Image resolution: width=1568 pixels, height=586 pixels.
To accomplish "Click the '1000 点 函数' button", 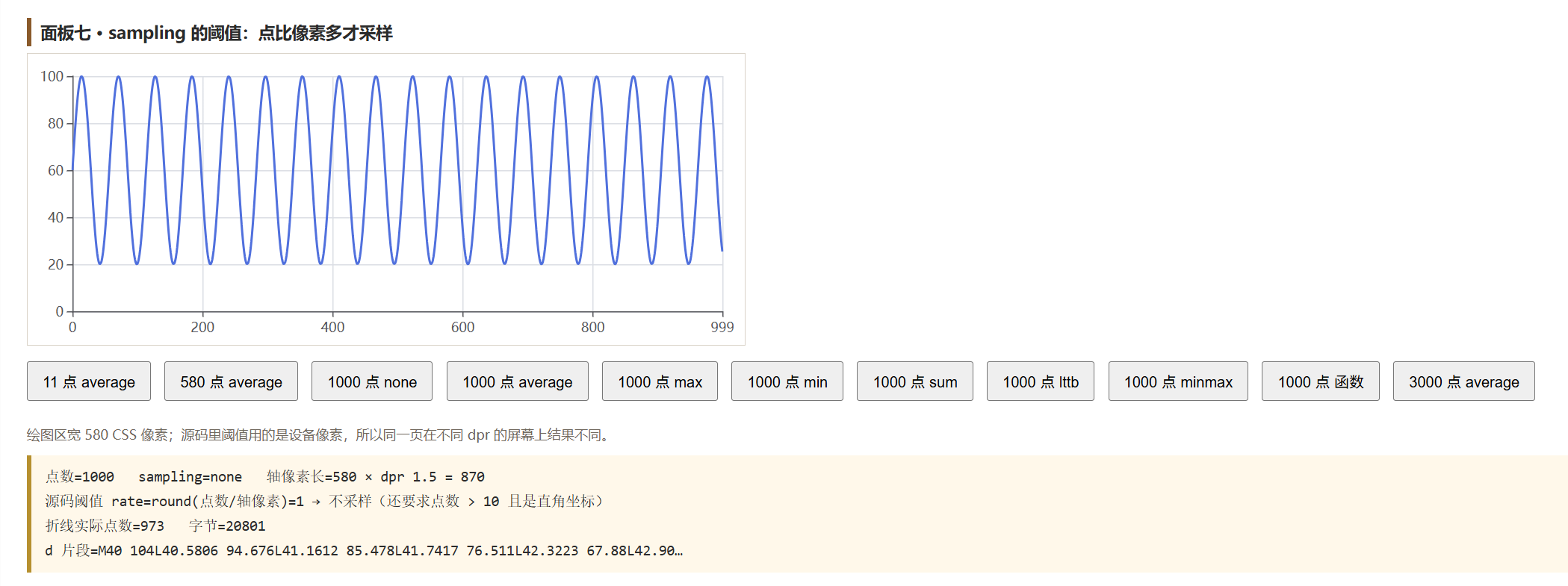I will click(x=1321, y=381).
